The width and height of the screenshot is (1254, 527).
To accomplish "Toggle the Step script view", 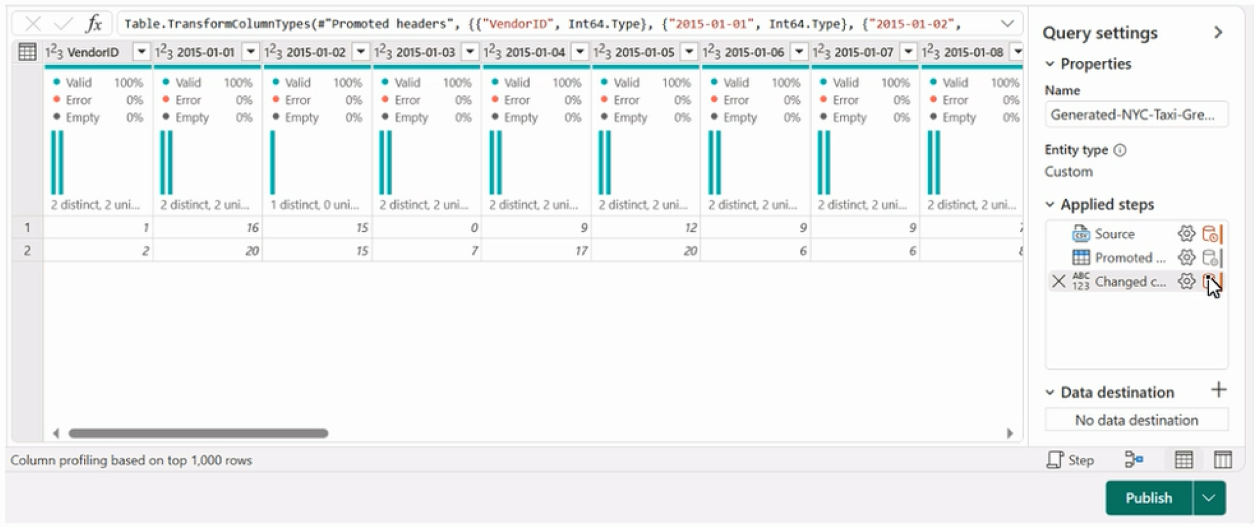I will [1070, 460].
